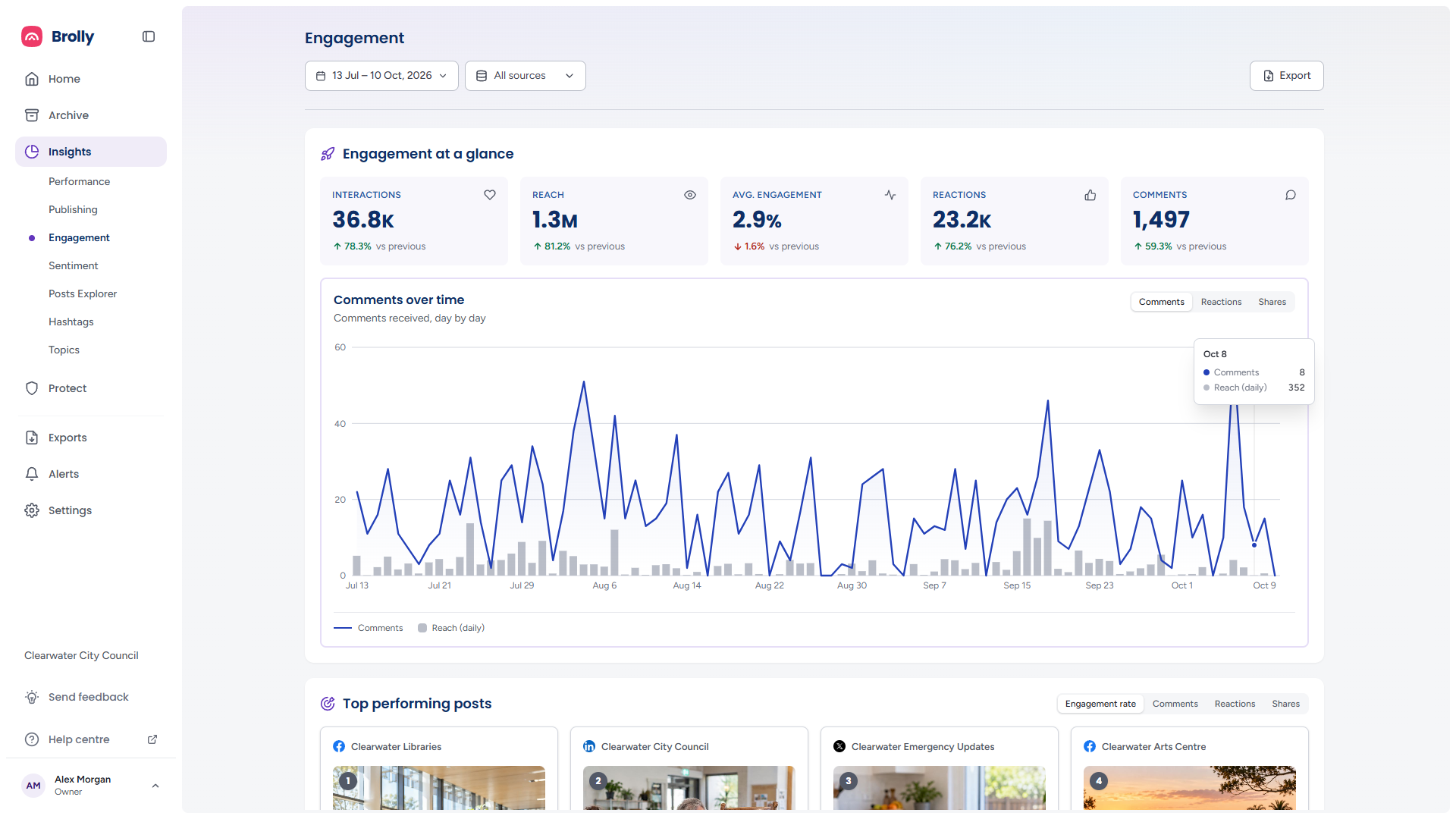Click the Insights pie chart icon

[32, 152]
